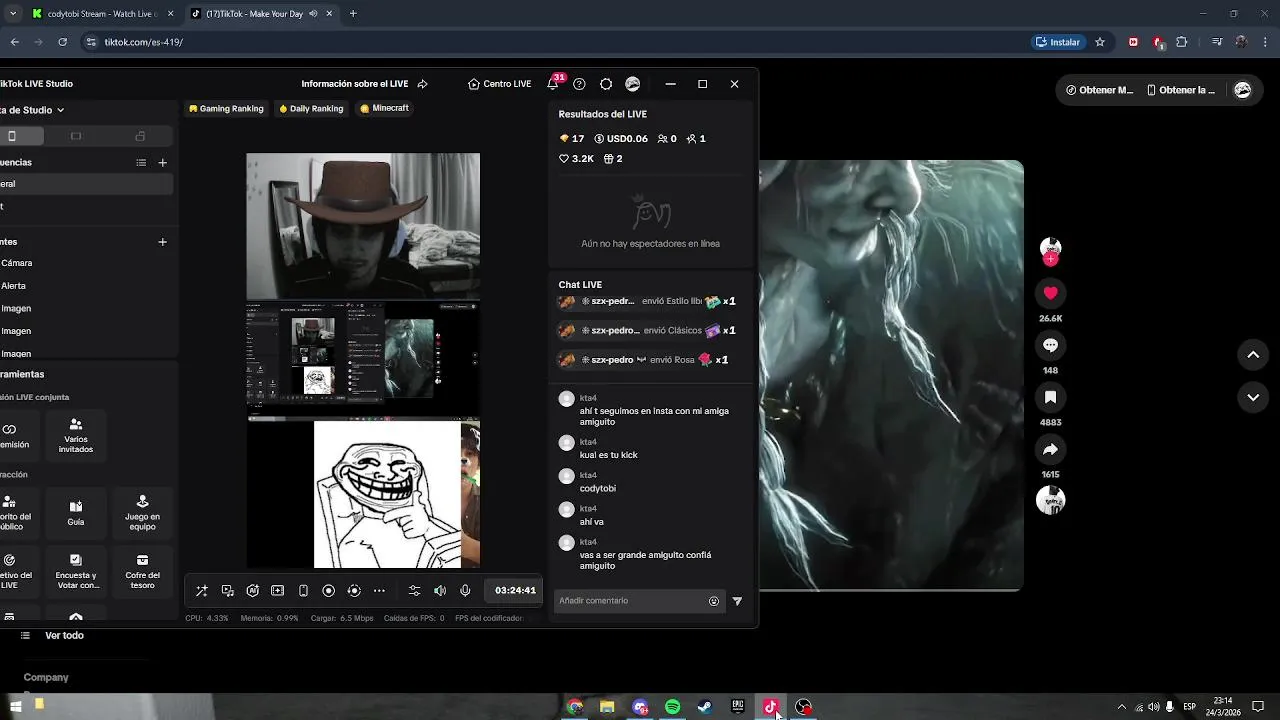Click the add-screen plus icon in bottom toolbar

point(278,591)
